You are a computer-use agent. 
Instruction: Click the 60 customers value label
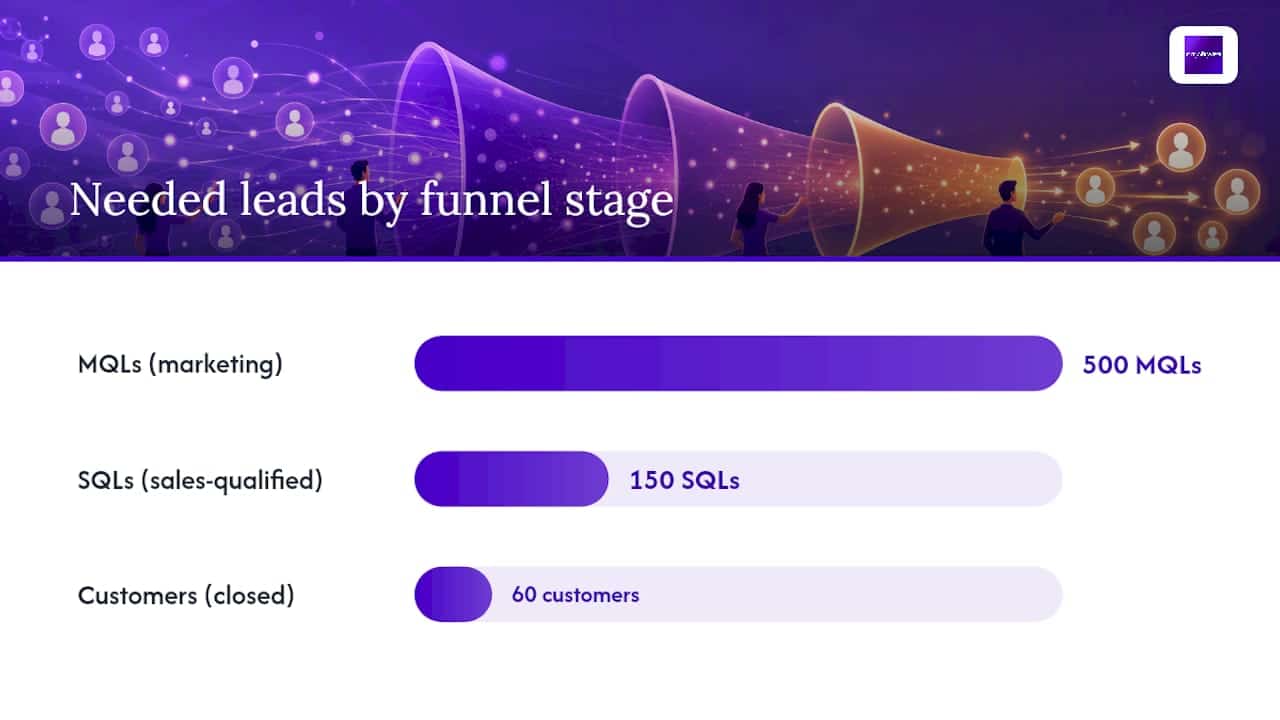click(575, 595)
